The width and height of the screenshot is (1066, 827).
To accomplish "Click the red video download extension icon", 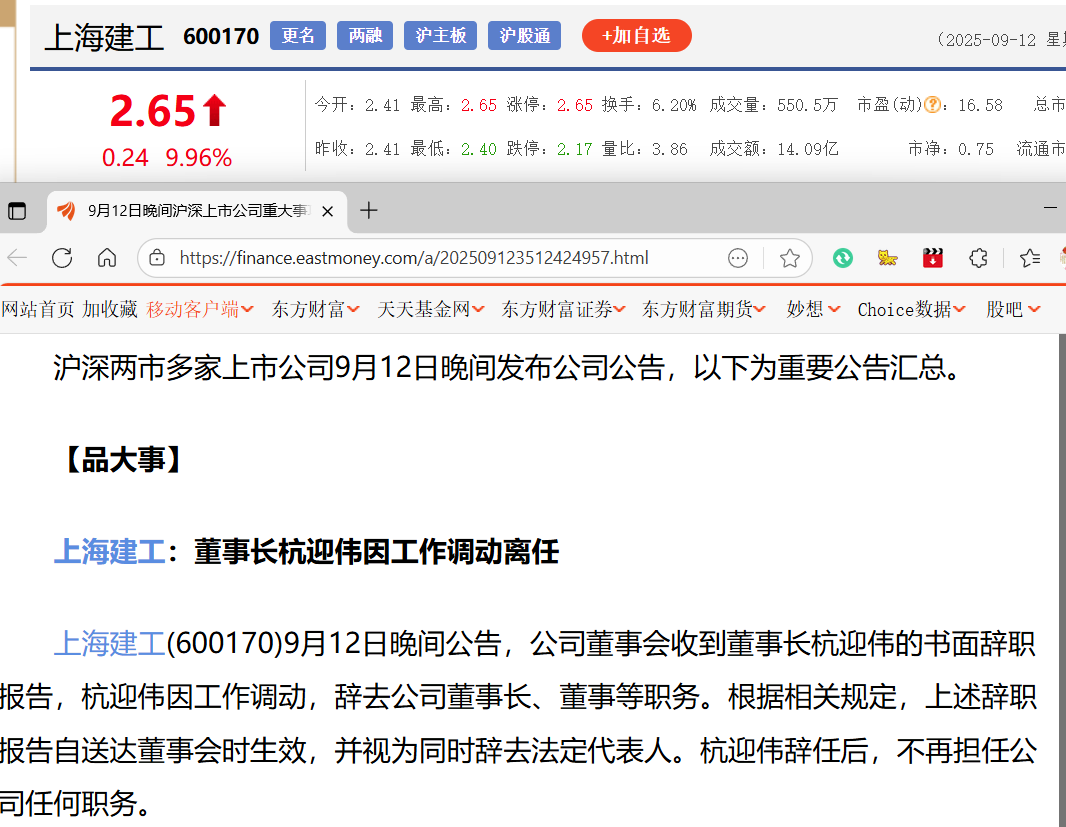I will 933,258.
